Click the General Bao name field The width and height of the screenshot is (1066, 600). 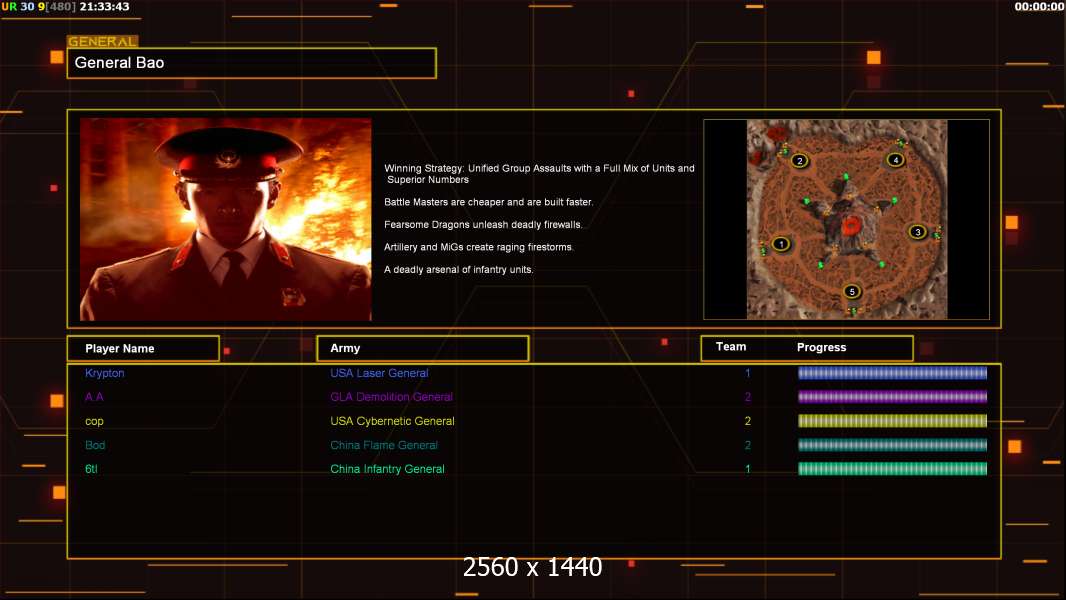252,63
